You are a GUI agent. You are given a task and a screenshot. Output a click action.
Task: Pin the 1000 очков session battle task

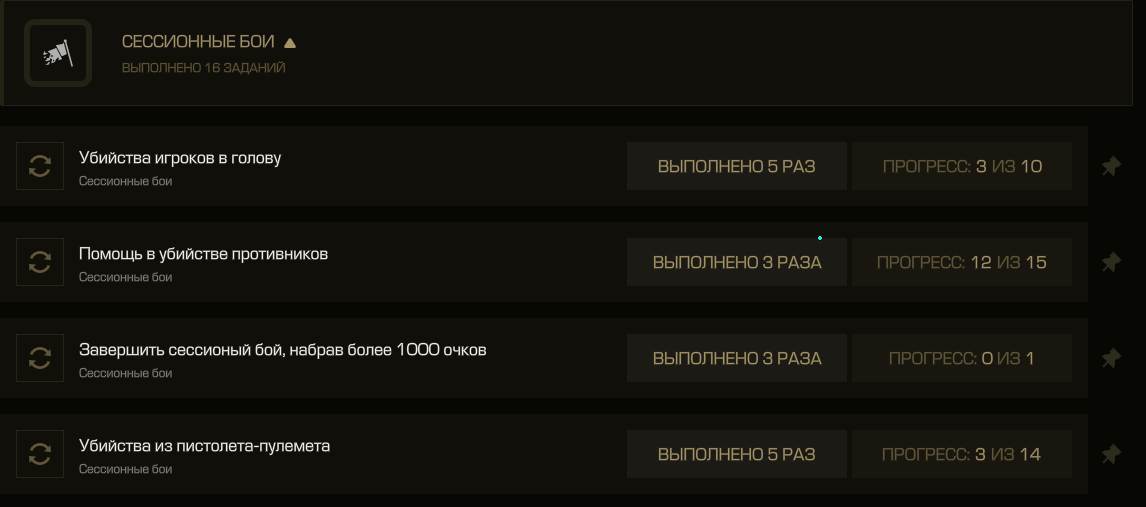[x=1111, y=359]
